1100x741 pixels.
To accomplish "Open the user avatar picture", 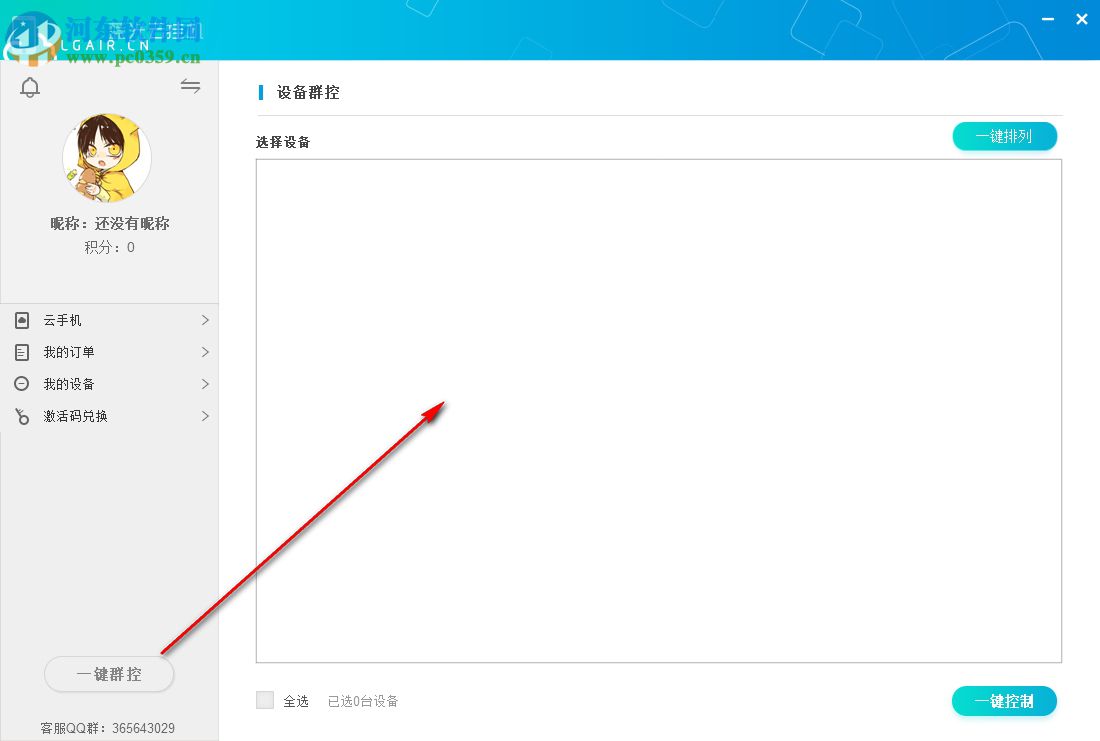I will pos(107,157).
